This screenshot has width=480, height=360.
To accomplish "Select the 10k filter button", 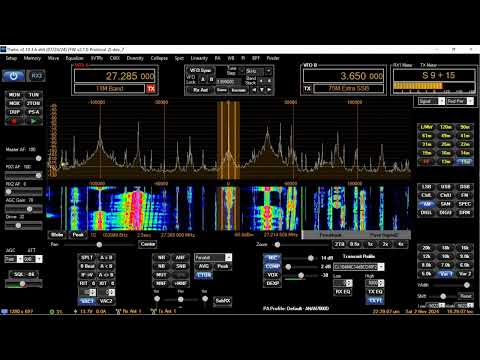I will tap(445, 257).
